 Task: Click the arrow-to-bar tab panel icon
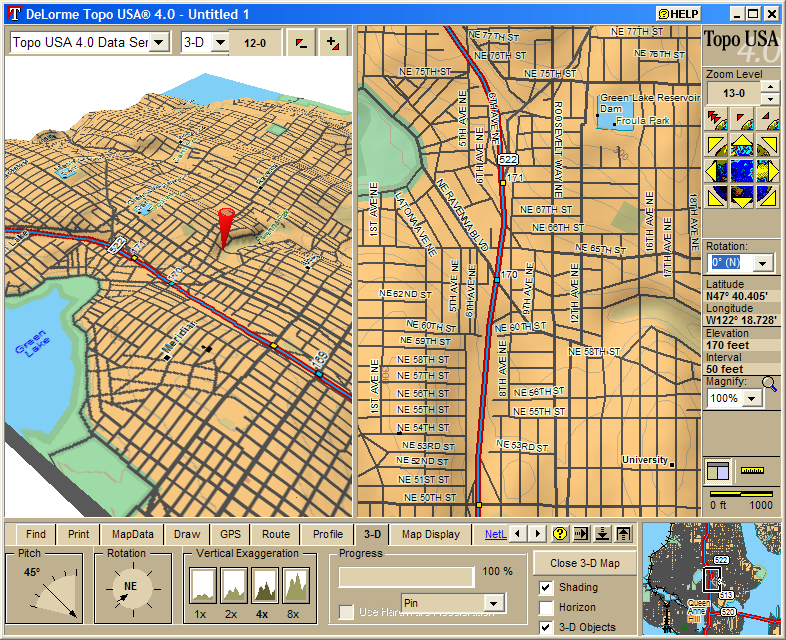581,534
